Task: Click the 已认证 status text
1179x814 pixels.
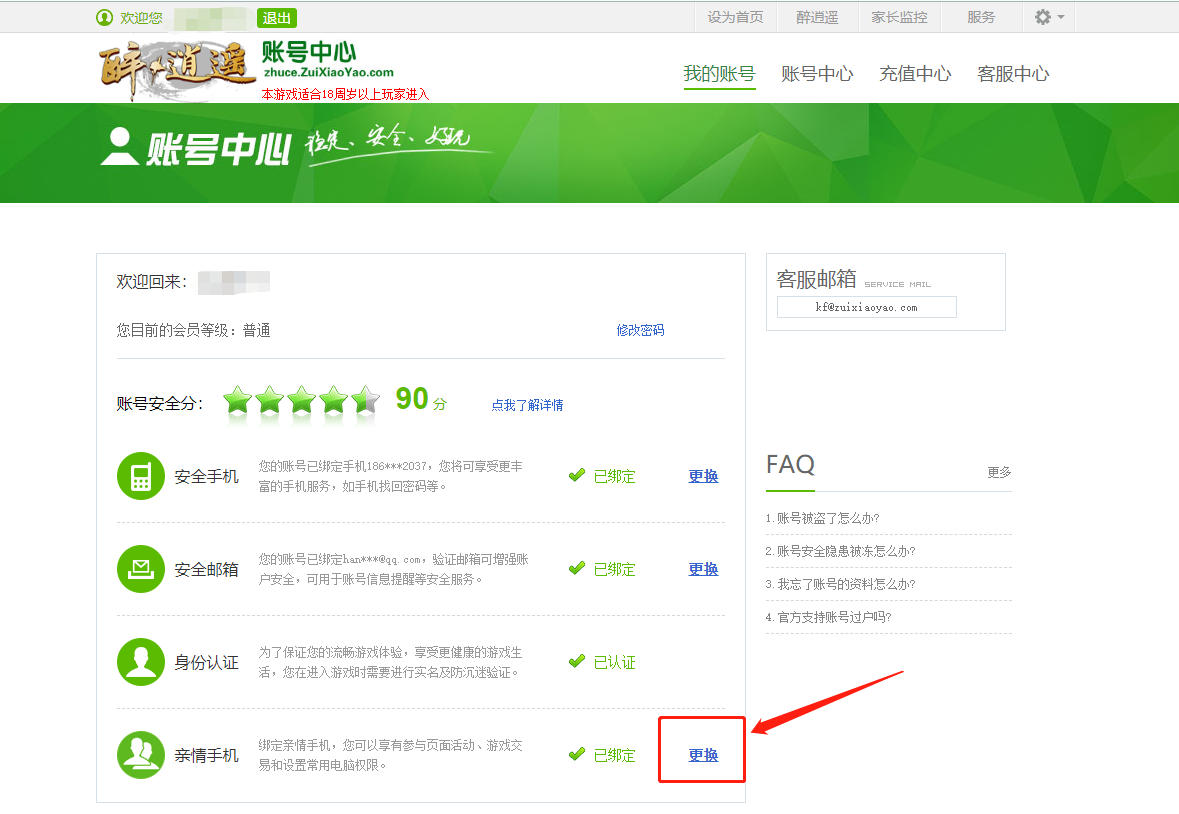Action: (614, 662)
